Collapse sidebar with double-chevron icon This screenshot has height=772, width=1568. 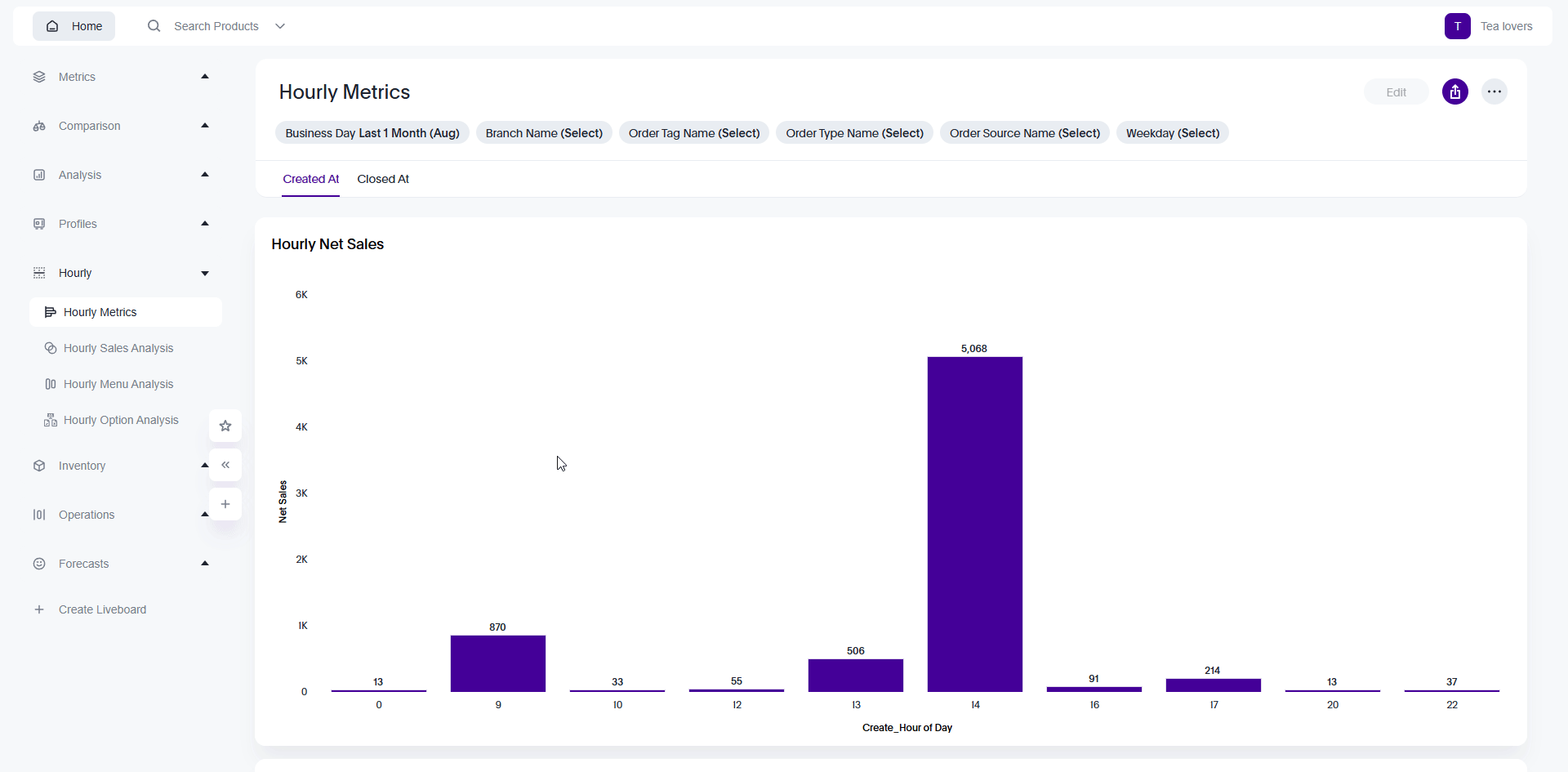point(225,465)
